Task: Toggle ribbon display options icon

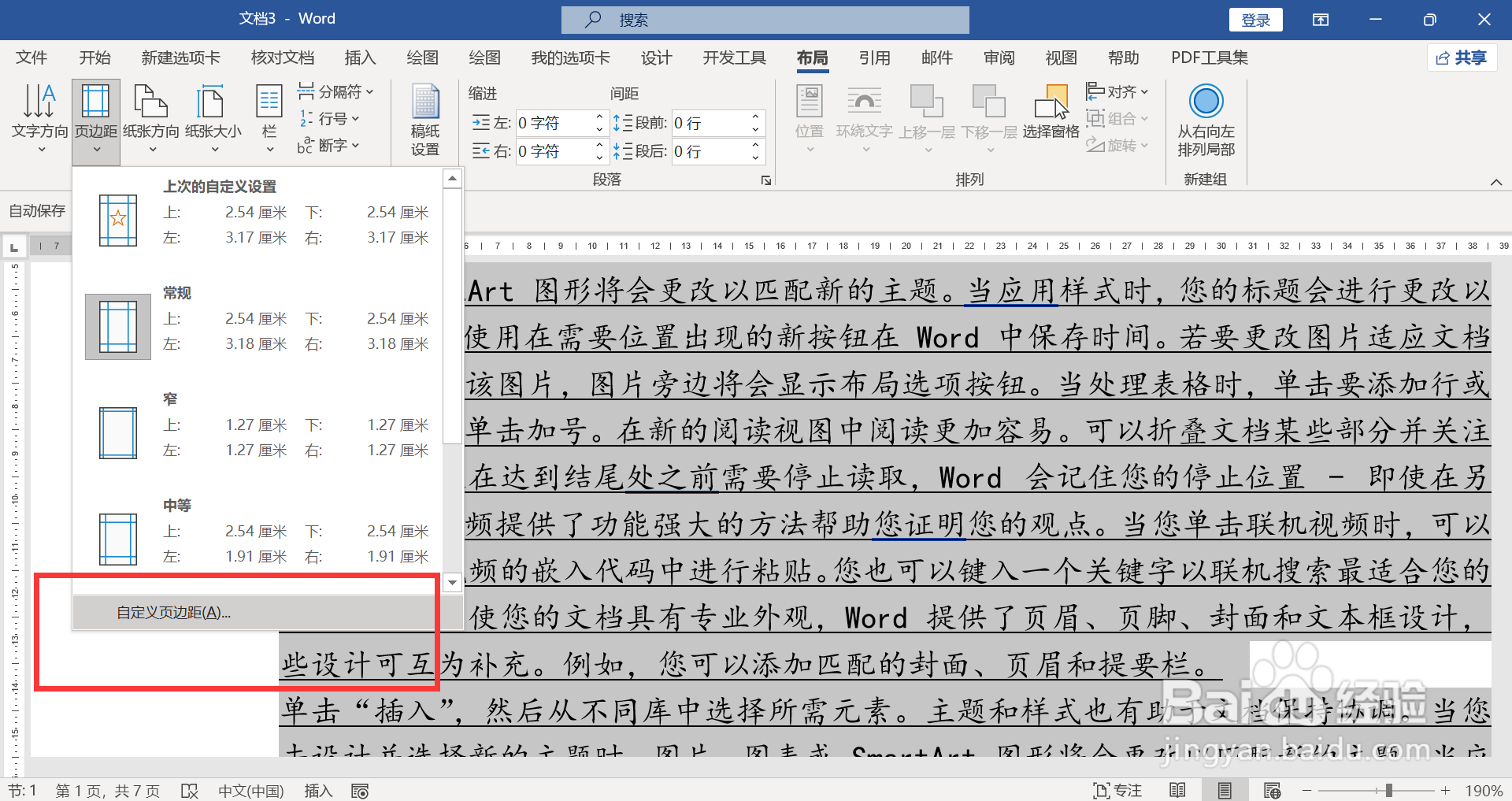Action: coord(1321,20)
